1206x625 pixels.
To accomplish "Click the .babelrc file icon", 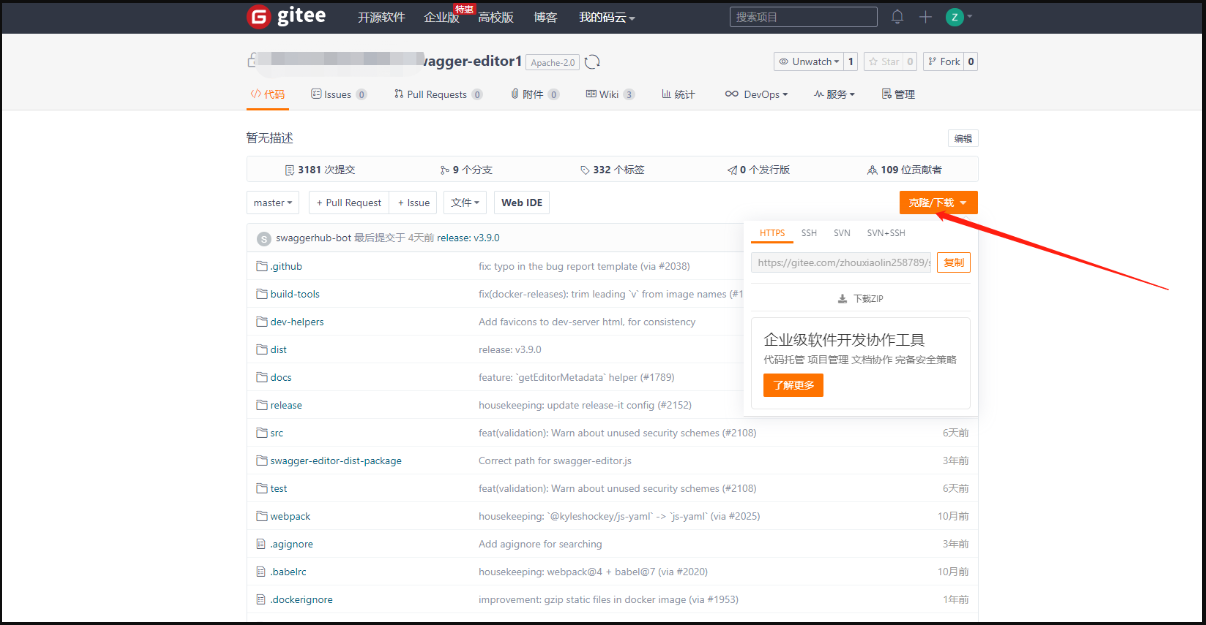I will [262, 572].
